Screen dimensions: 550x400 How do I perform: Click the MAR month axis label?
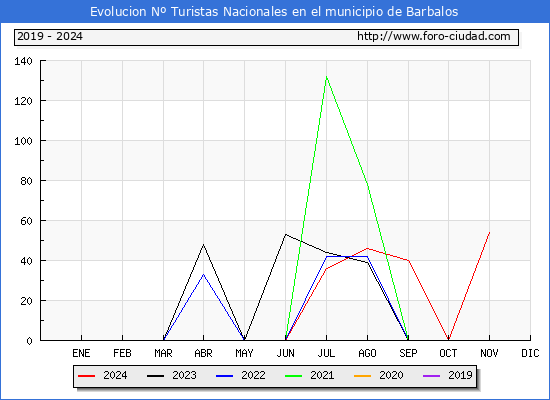163,353
